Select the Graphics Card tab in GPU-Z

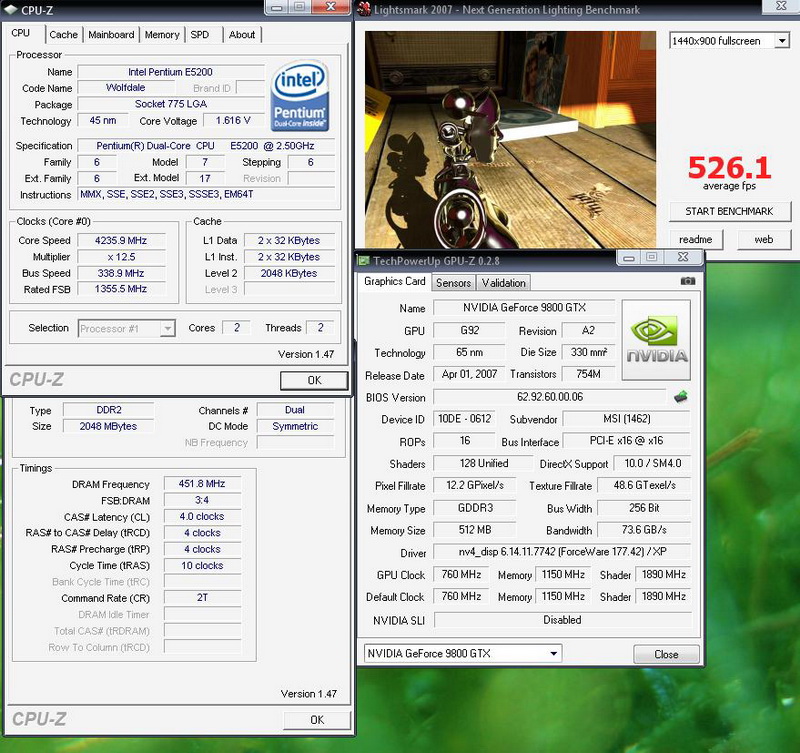click(394, 281)
